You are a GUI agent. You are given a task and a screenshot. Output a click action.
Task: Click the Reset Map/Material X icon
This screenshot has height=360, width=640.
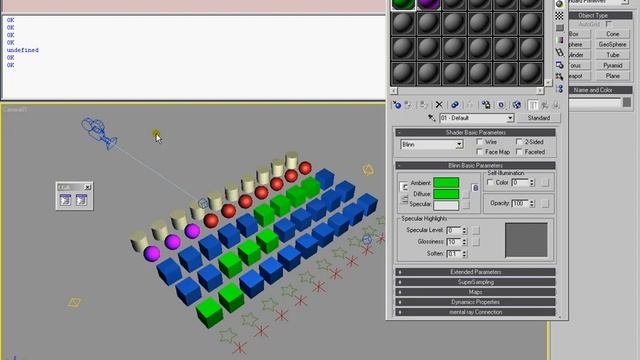[x=439, y=105]
